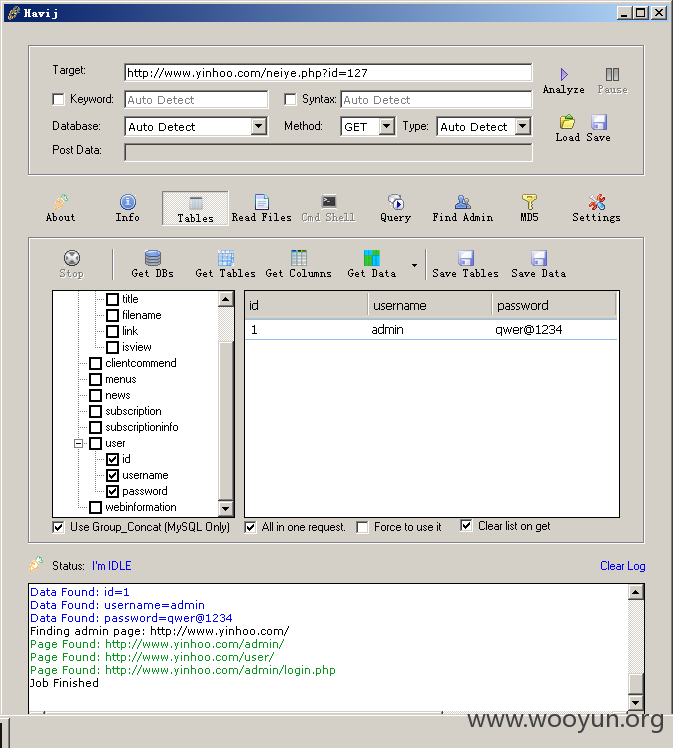Screen dimensions: 673x748
Task: Open the Query tool
Action: [395, 208]
